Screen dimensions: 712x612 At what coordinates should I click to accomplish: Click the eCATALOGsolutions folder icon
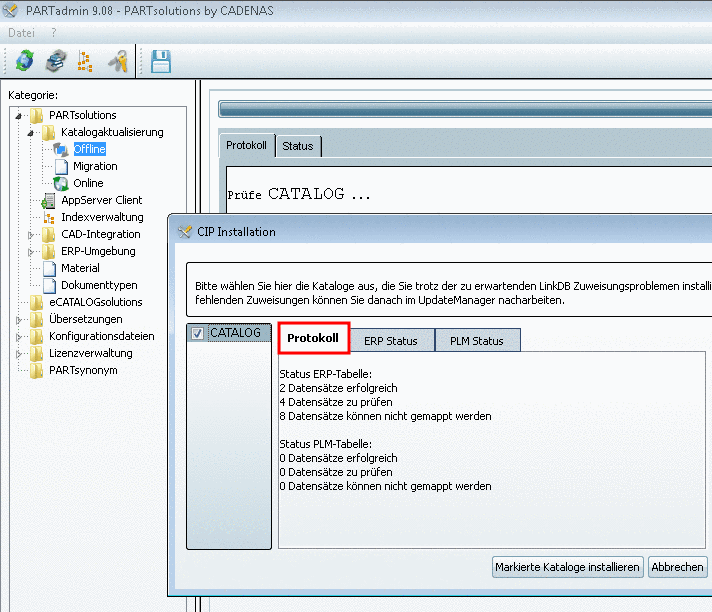click(x=36, y=302)
